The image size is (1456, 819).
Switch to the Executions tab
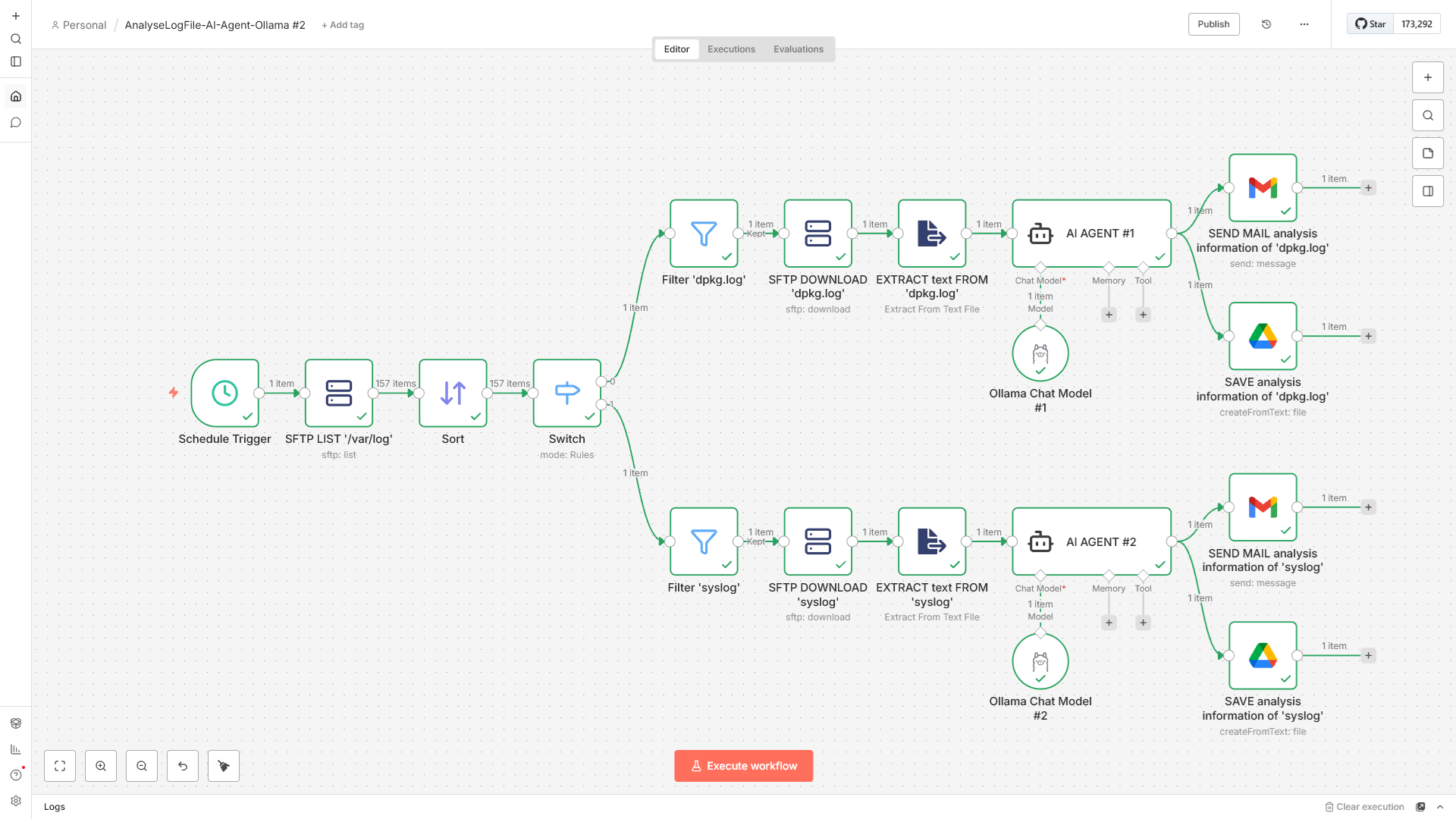730,49
